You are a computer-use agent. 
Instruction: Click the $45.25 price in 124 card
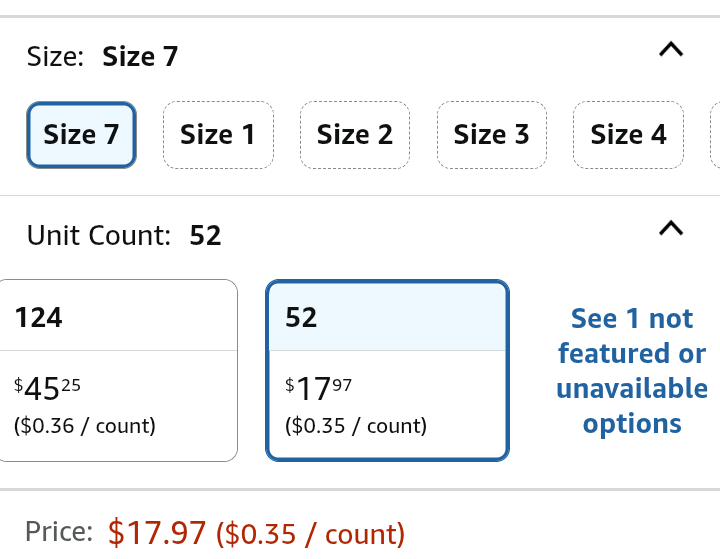(47, 389)
